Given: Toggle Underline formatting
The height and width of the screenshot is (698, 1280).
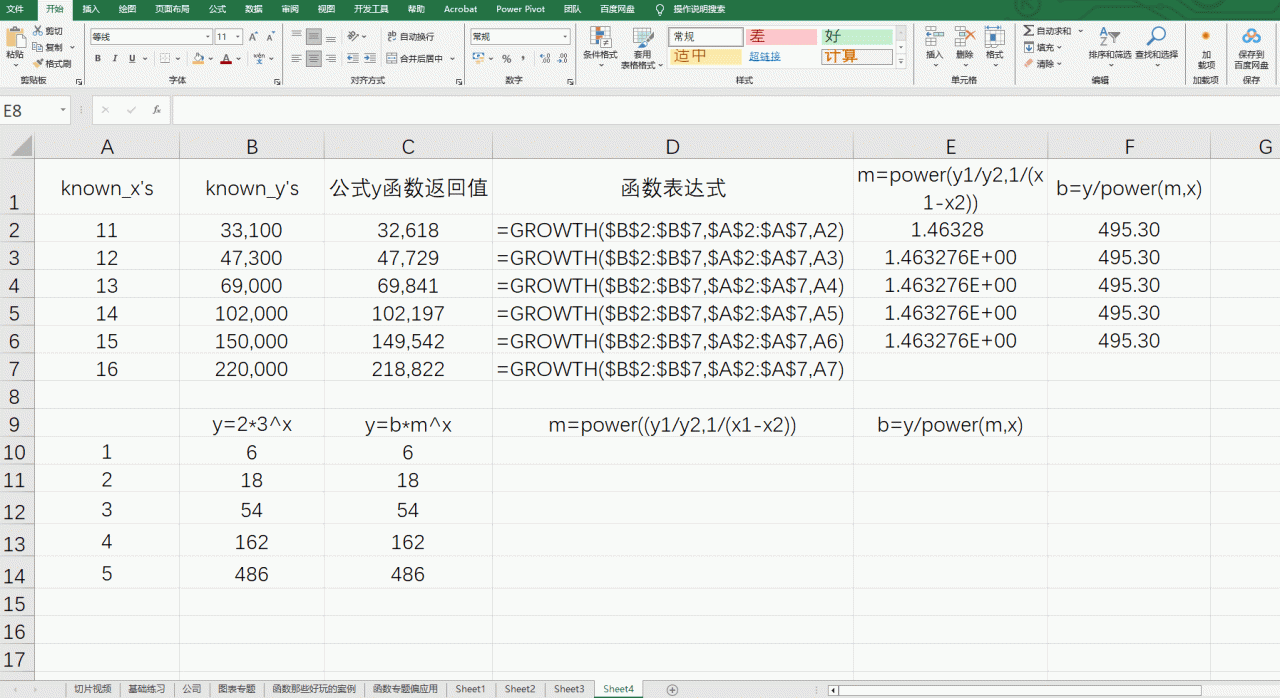Looking at the screenshot, I should pyautogui.click(x=132, y=59).
